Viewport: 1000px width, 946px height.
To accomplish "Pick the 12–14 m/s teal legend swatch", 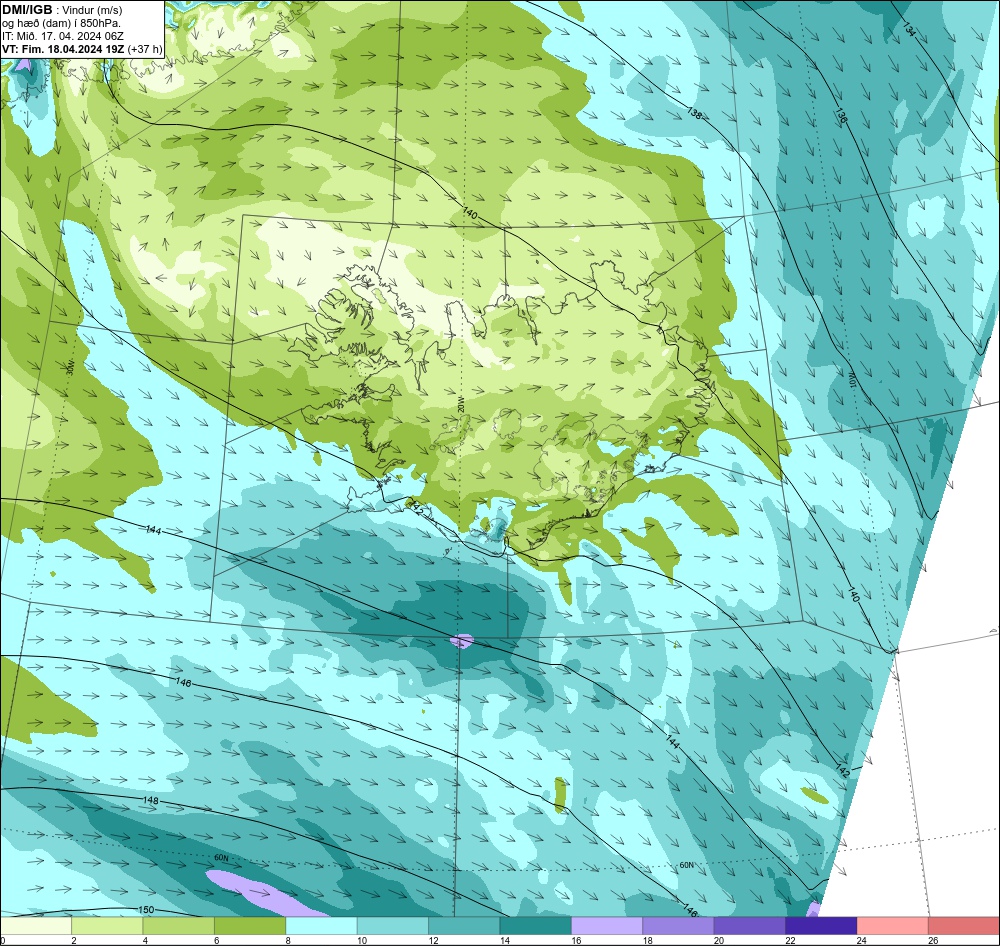I will [464, 926].
